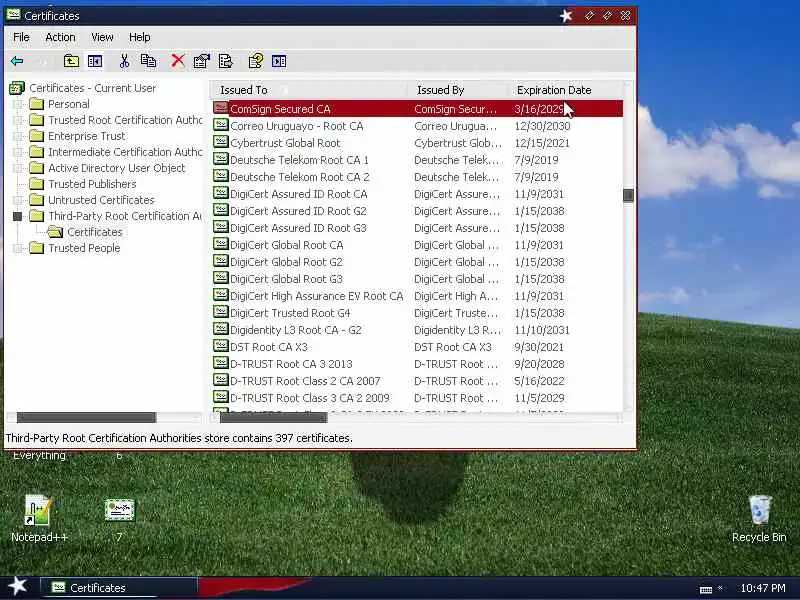Sort by the Issued To column header

(x=309, y=90)
